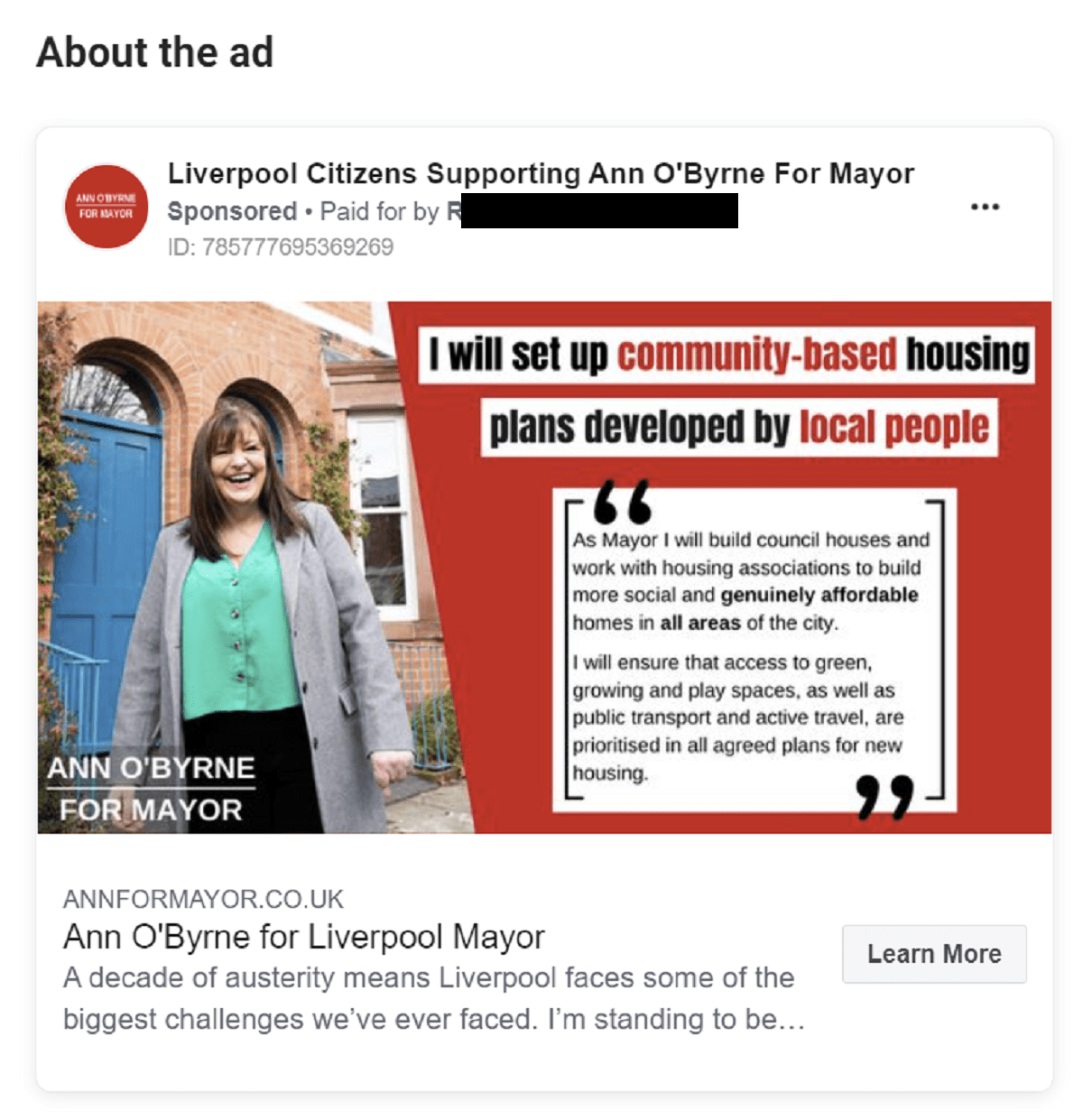Screen dimensions: 1083x1120
Task: Click the Paid for by label text
Action: click(x=379, y=211)
